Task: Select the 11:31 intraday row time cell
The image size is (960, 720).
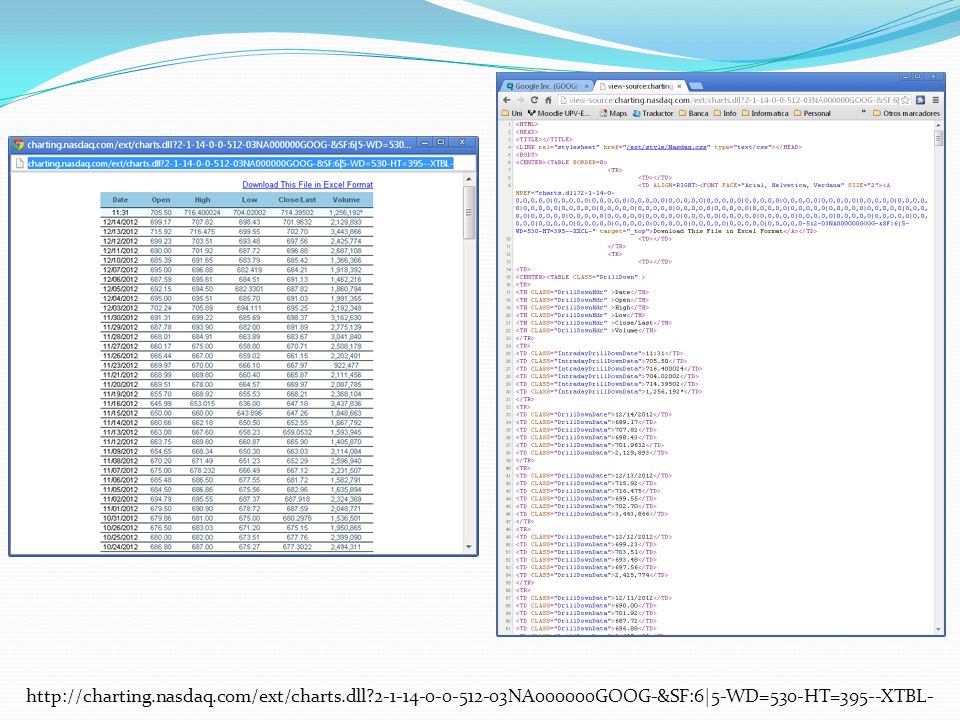Action: pos(120,212)
